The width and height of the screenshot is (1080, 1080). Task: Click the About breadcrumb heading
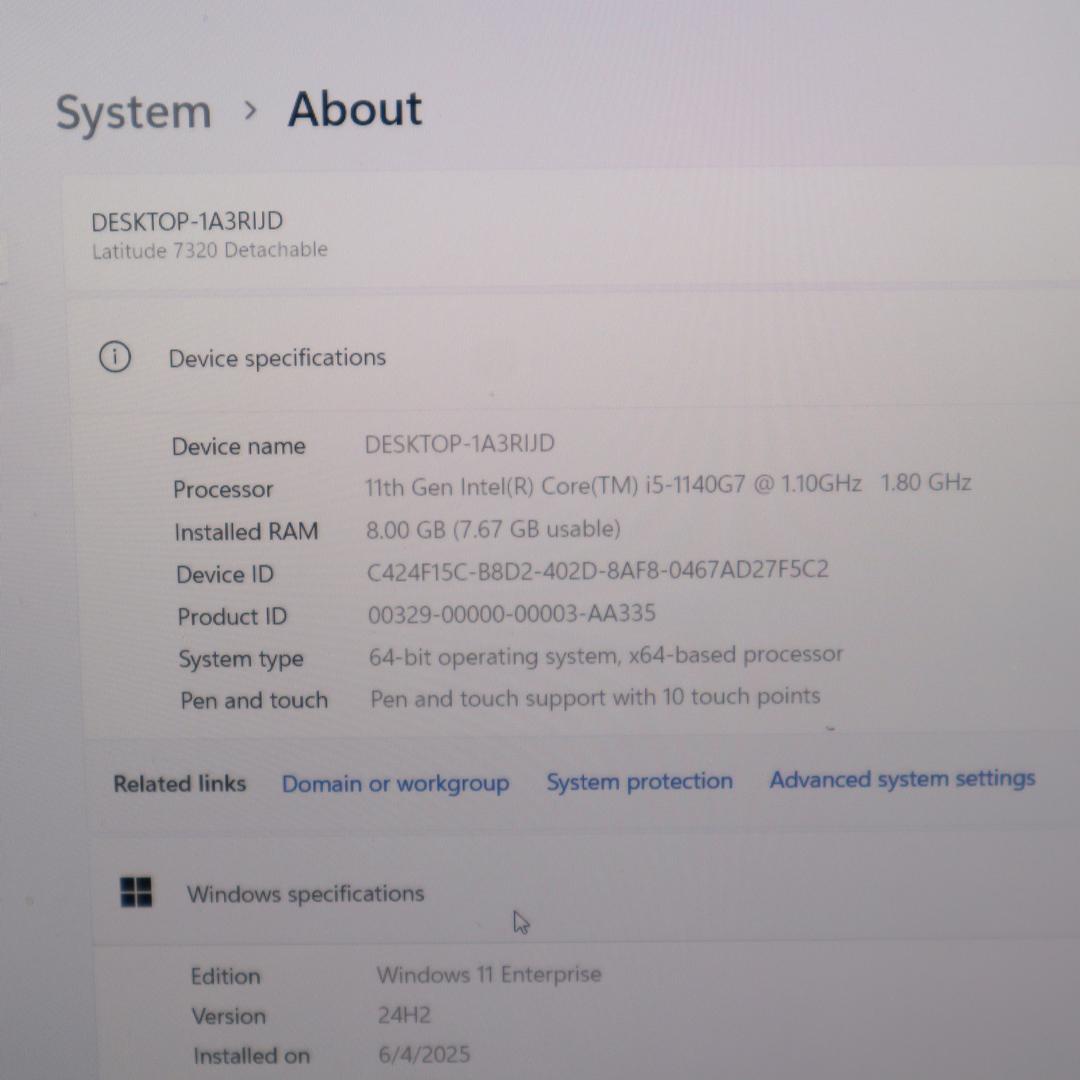pyautogui.click(x=355, y=109)
